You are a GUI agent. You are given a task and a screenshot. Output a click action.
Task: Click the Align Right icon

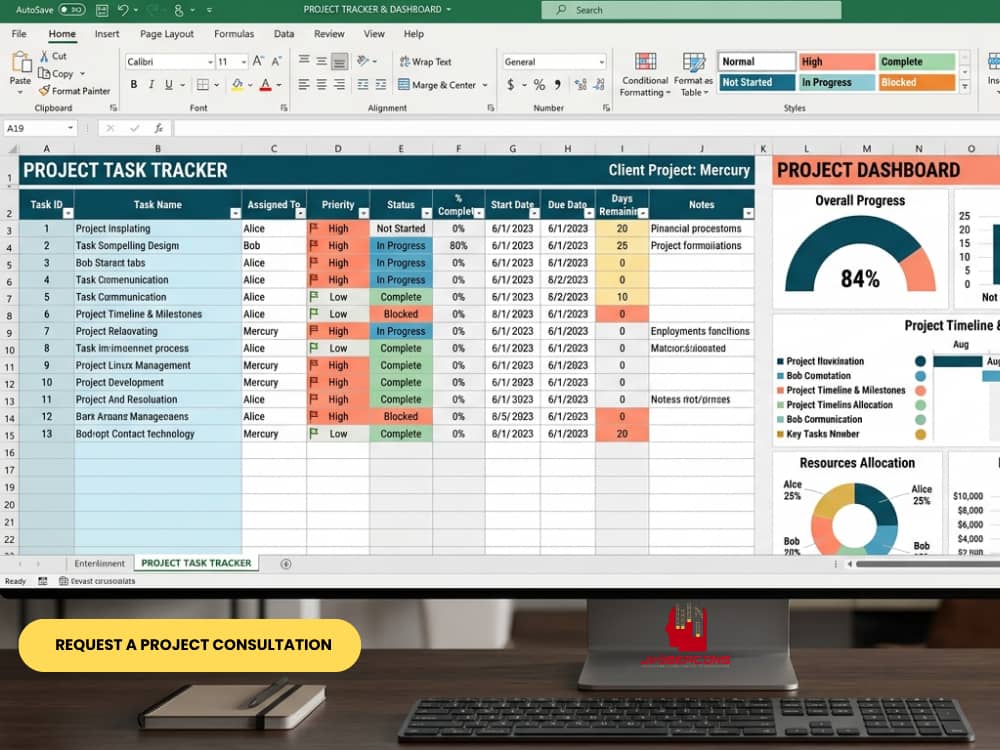339,84
